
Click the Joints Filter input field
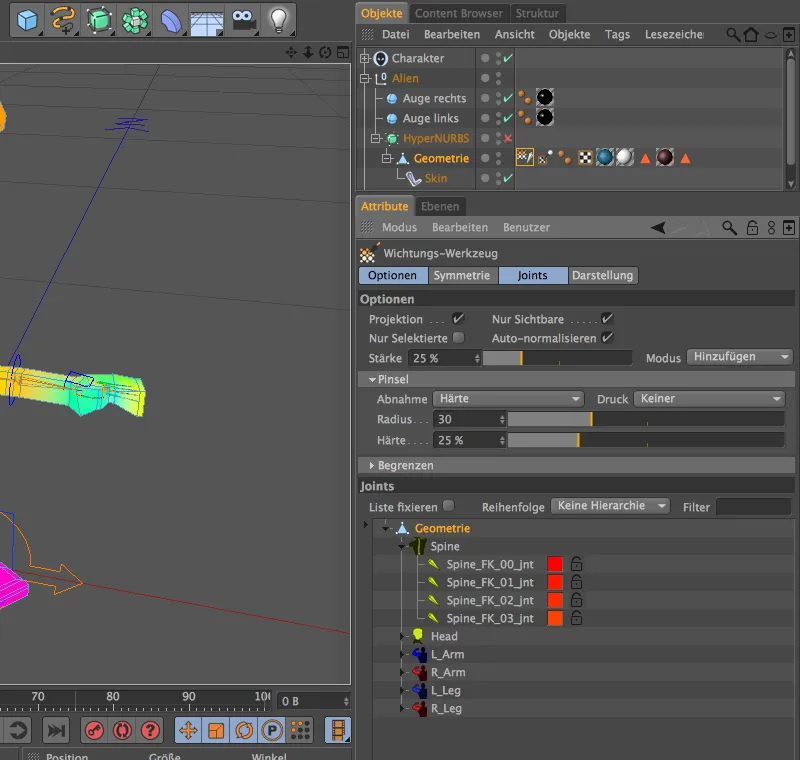click(x=754, y=507)
